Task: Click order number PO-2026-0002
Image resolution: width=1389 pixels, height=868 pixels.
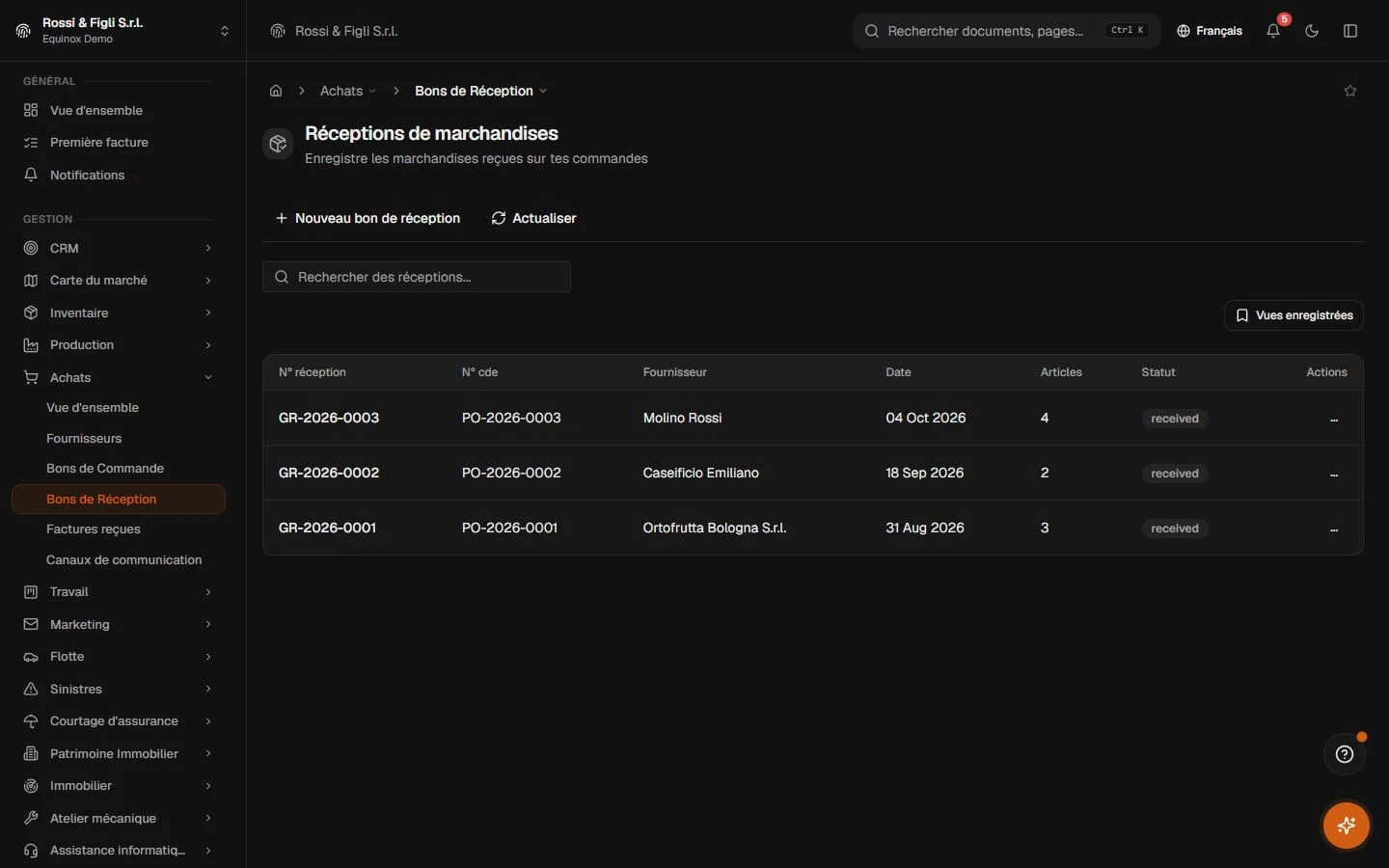Action: [511, 473]
